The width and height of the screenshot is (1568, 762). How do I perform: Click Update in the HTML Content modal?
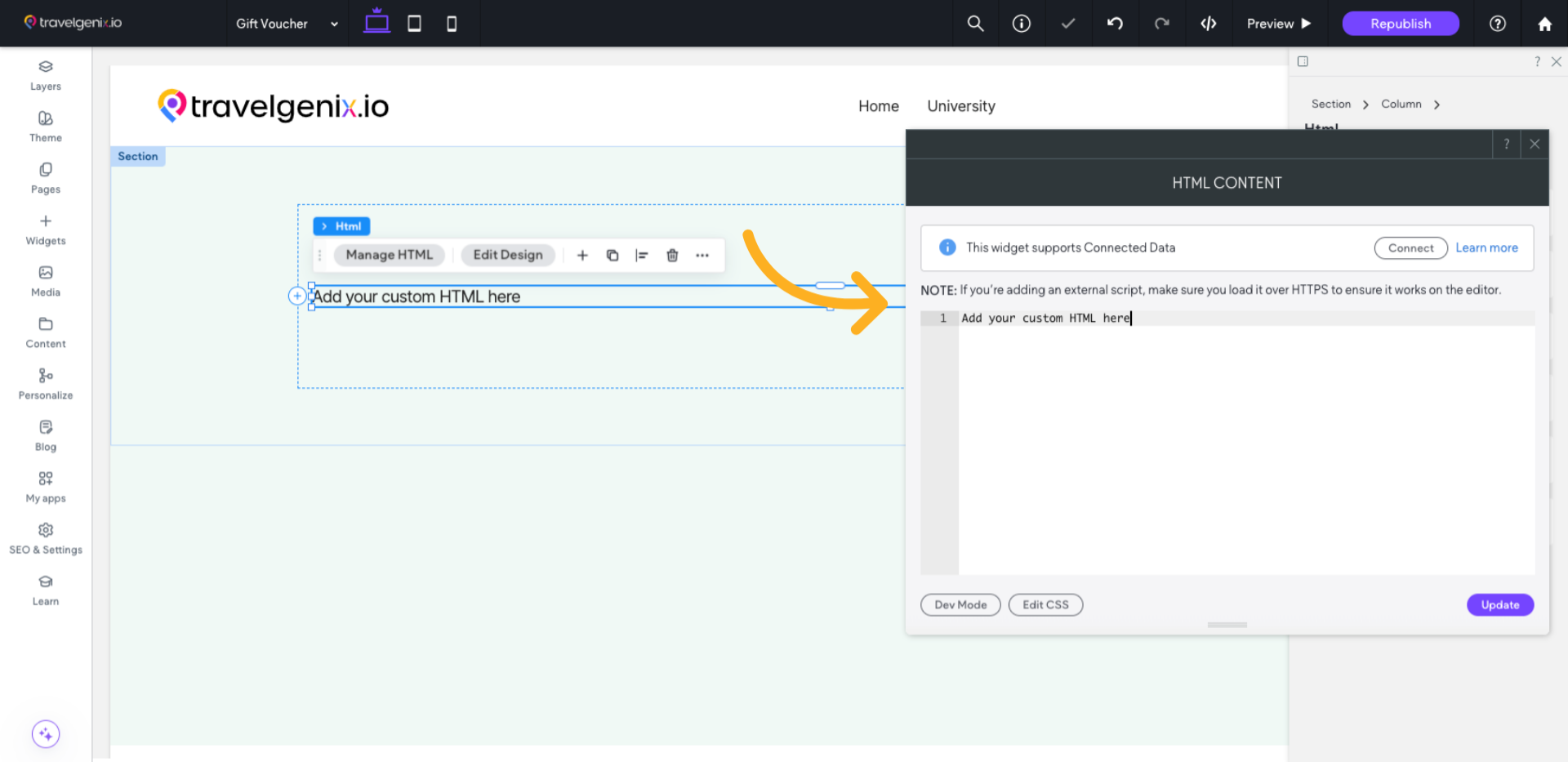tap(1499, 604)
